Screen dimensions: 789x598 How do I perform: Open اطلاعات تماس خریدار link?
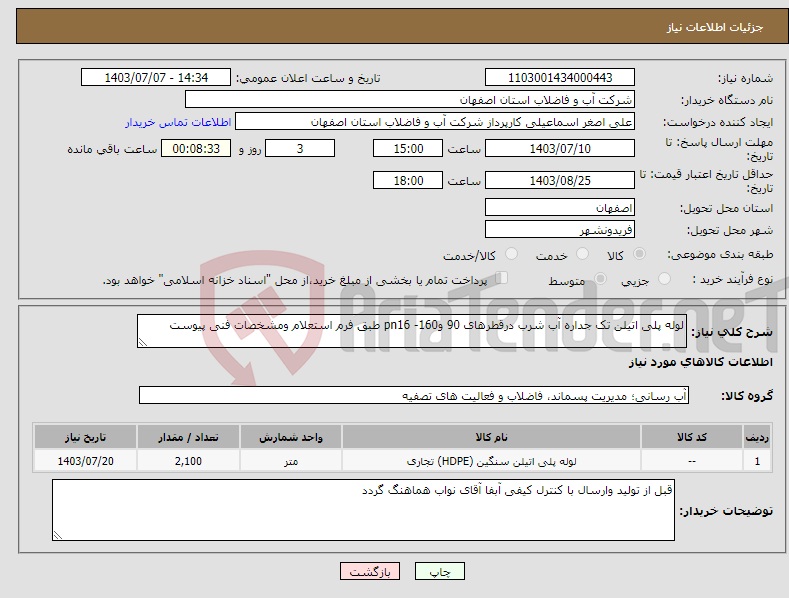pyautogui.click(x=178, y=122)
